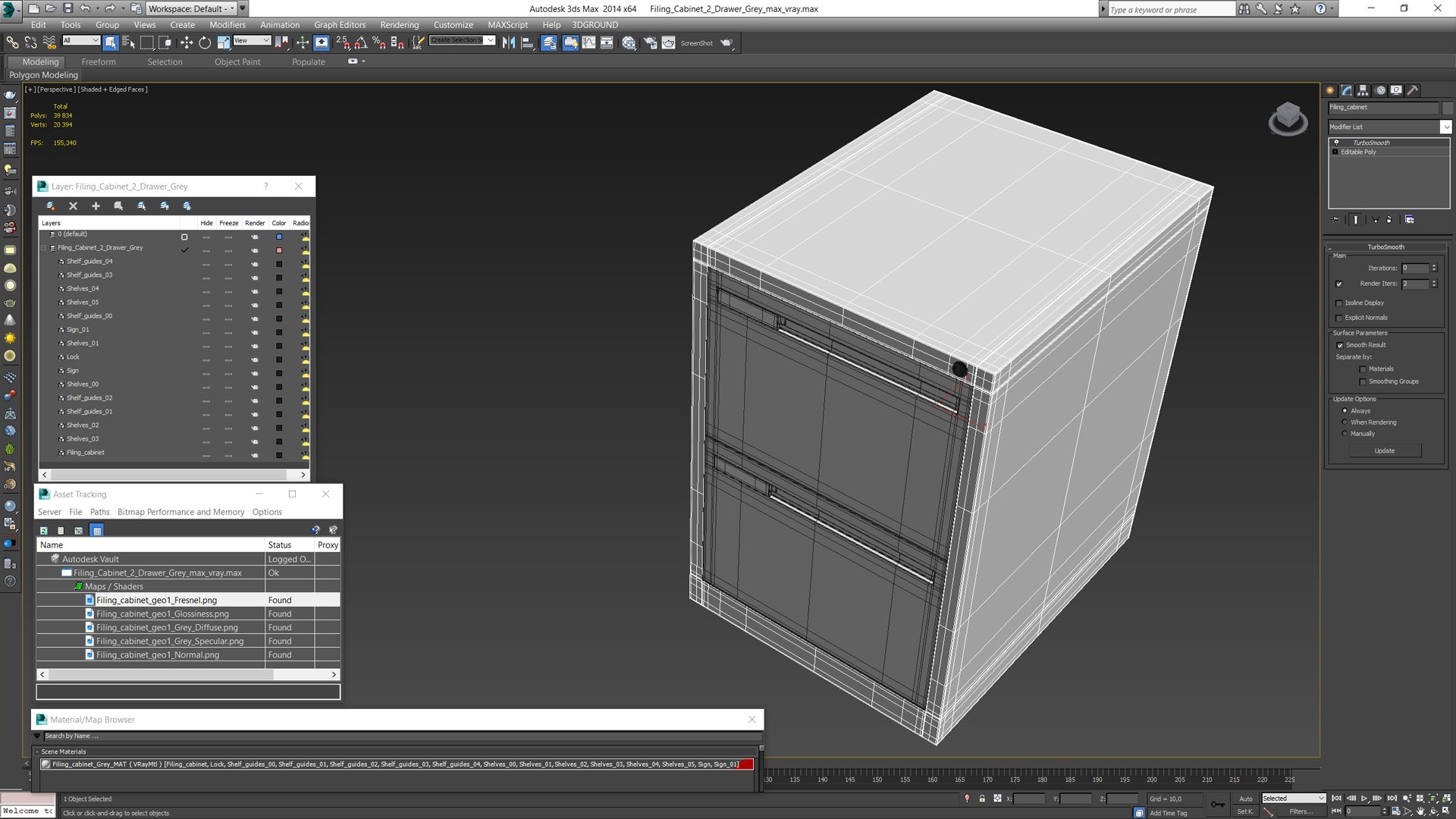Screen dimensions: 1456x819
Task: Open the Utilities hammer tab
Action: 1413,90
